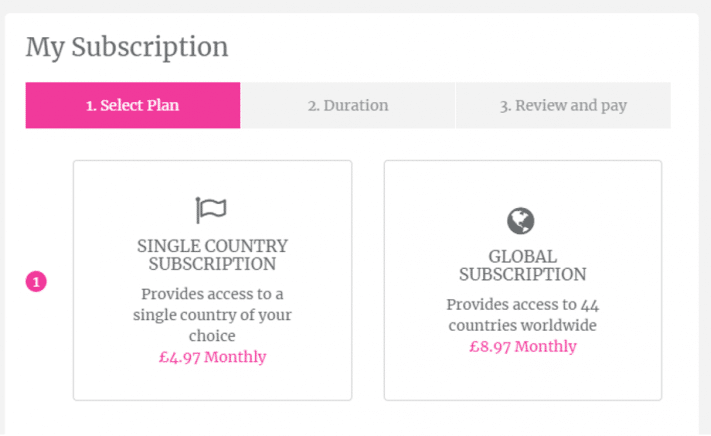
Task: Click the £8.97 Monthly price link
Action: pyautogui.click(x=523, y=347)
